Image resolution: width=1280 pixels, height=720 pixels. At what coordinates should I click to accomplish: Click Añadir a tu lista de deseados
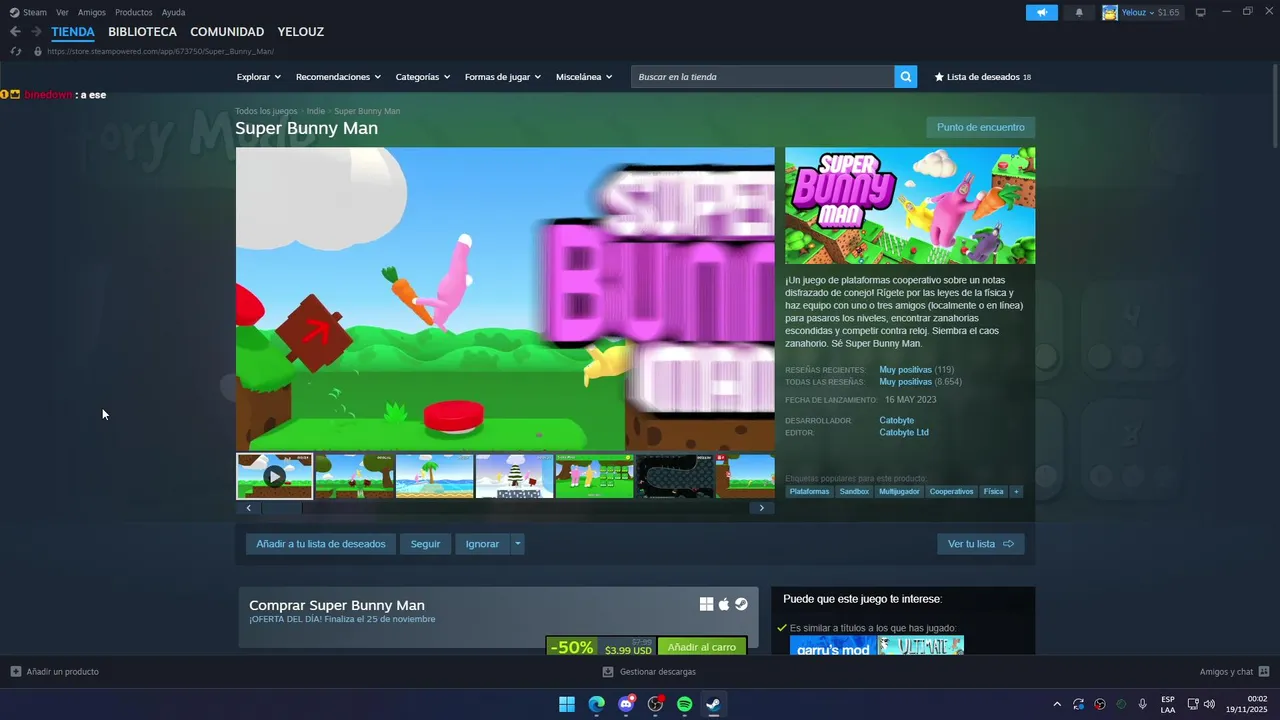click(x=321, y=544)
